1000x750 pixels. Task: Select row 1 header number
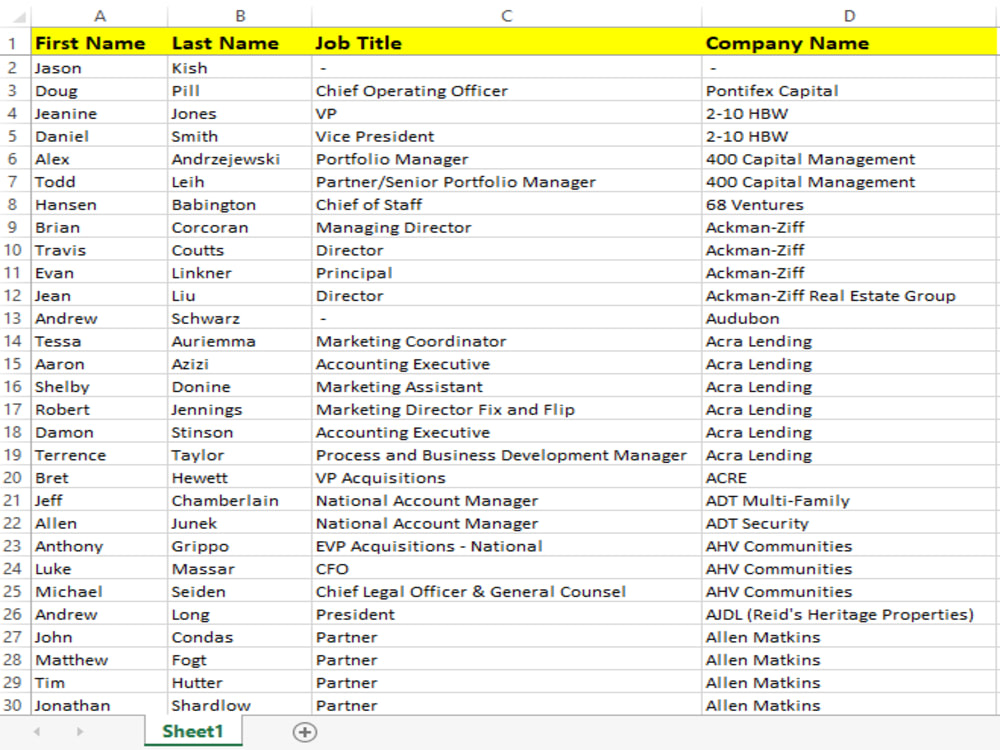tap(13, 43)
